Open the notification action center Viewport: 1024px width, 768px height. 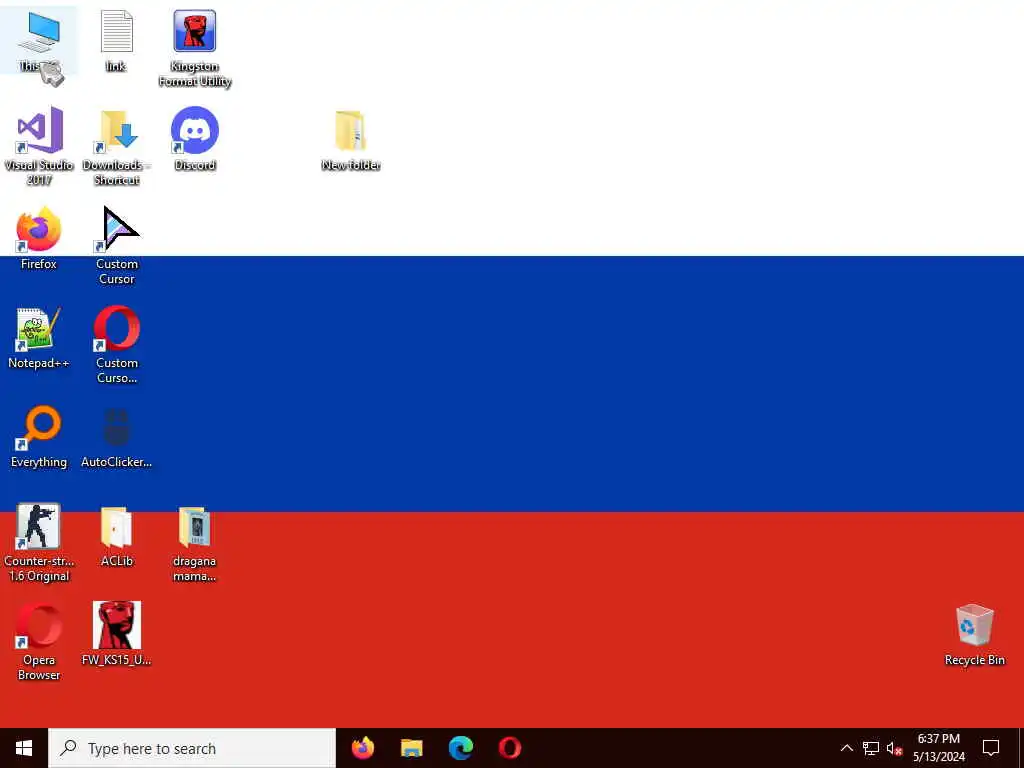click(x=991, y=748)
